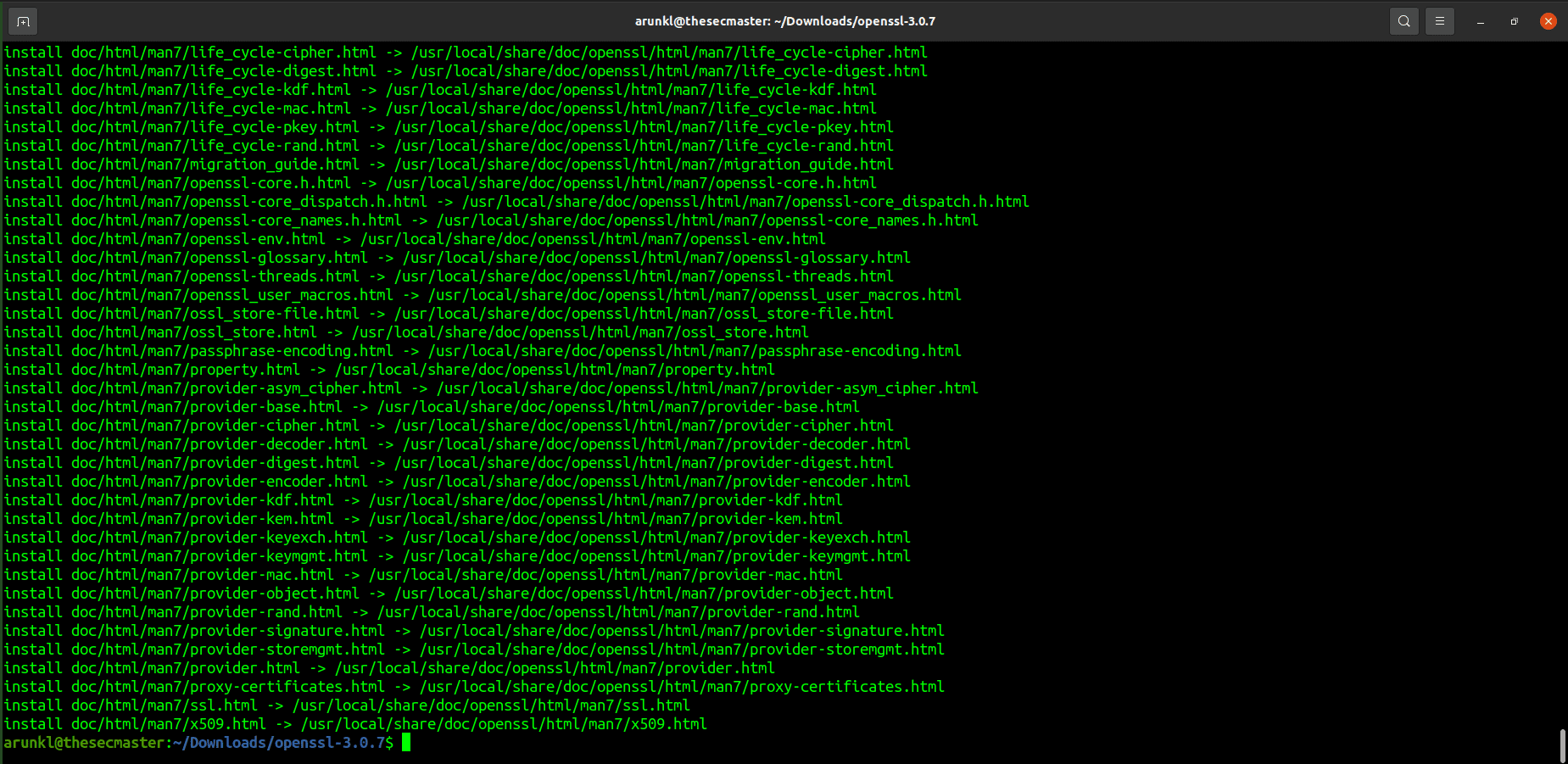Open the hamburger menu button
This screenshot has height=764, width=1568.
[x=1440, y=21]
